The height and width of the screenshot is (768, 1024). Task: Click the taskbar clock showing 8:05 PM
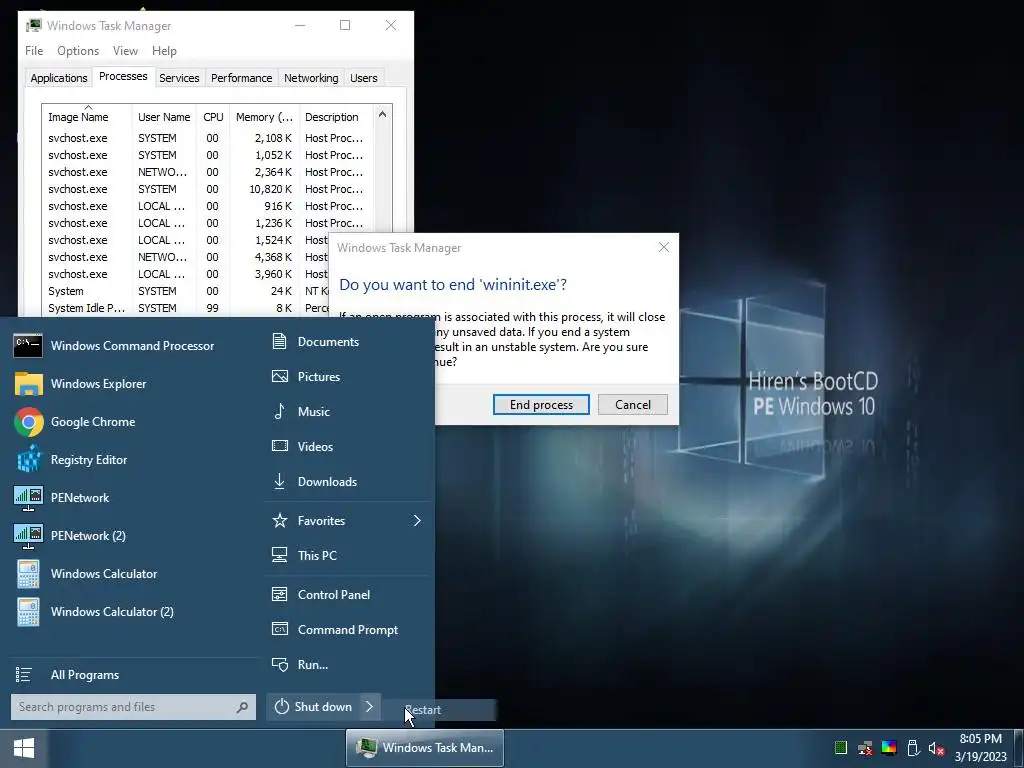[980, 748]
